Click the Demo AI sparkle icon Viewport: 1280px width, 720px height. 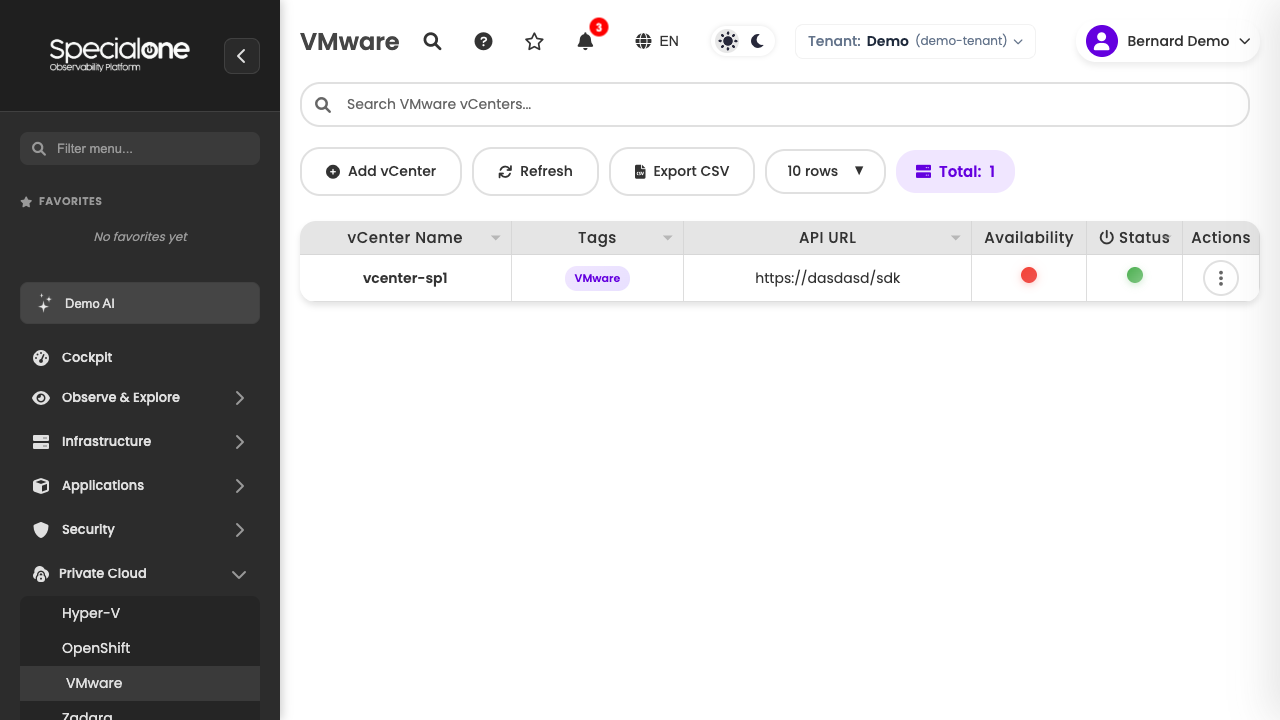pyautogui.click(x=44, y=303)
